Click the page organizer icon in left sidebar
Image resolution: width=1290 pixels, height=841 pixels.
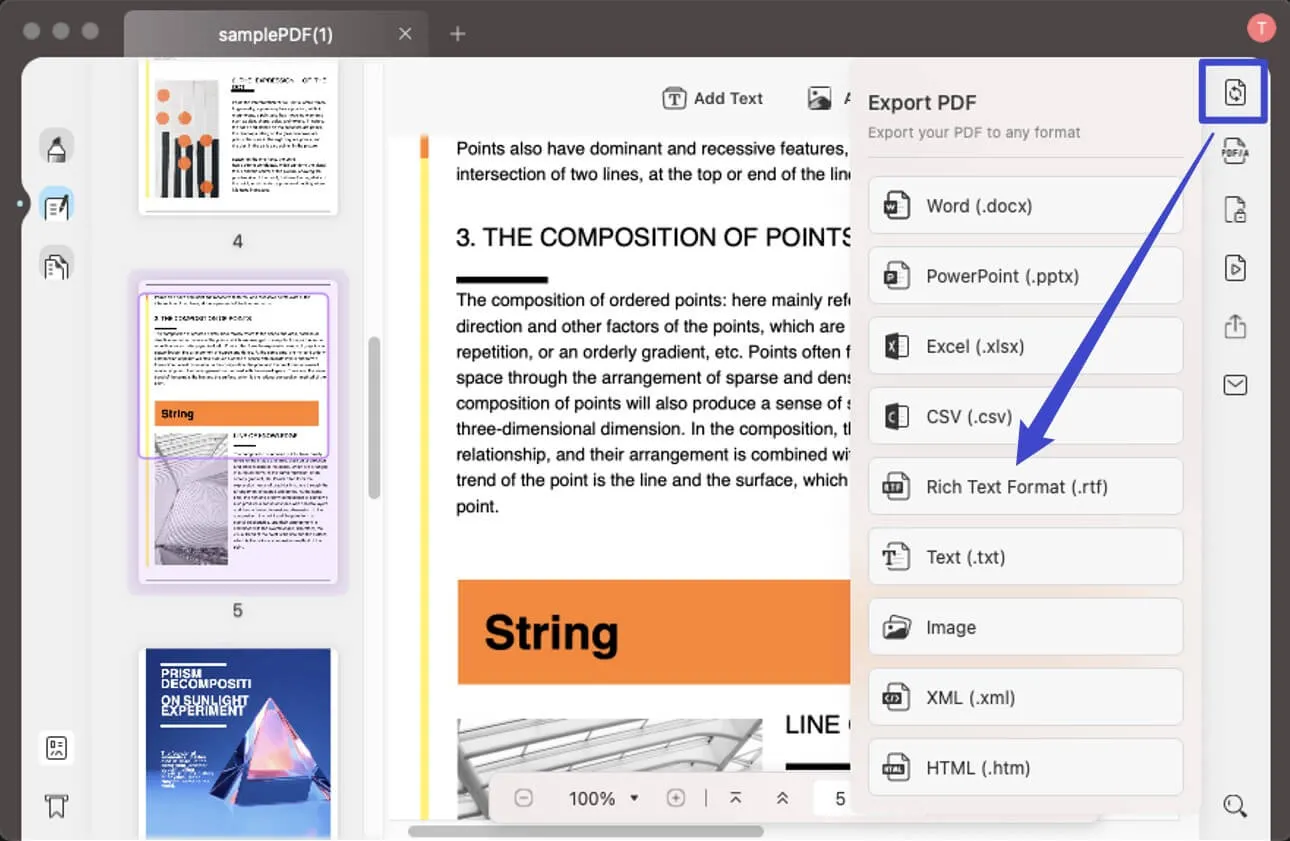click(56, 263)
